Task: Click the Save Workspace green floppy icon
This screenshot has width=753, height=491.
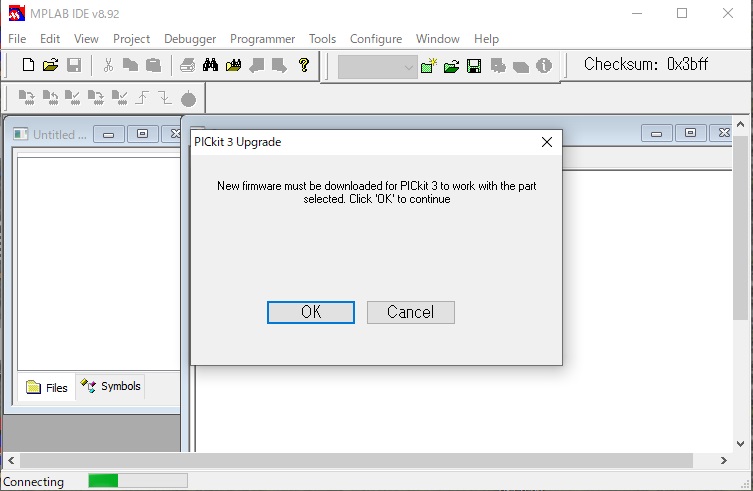Action: coord(474,65)
